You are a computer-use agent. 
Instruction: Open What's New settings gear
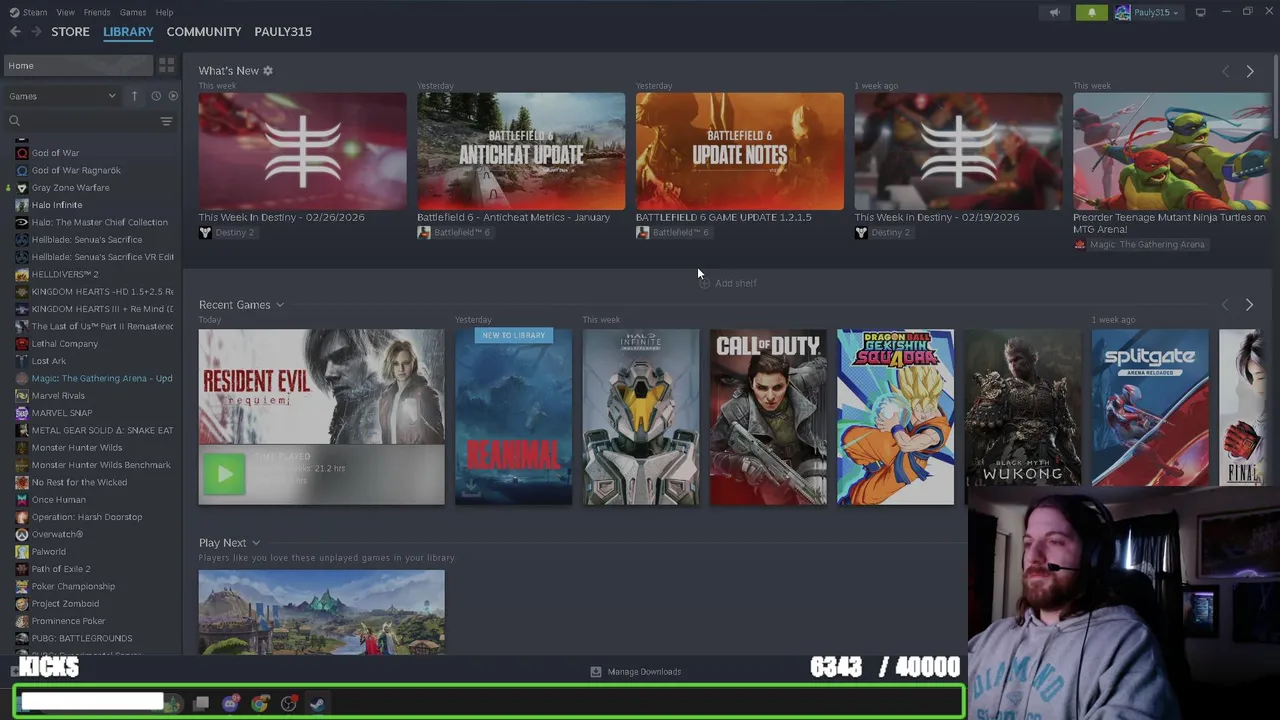[x=267, y=71]
